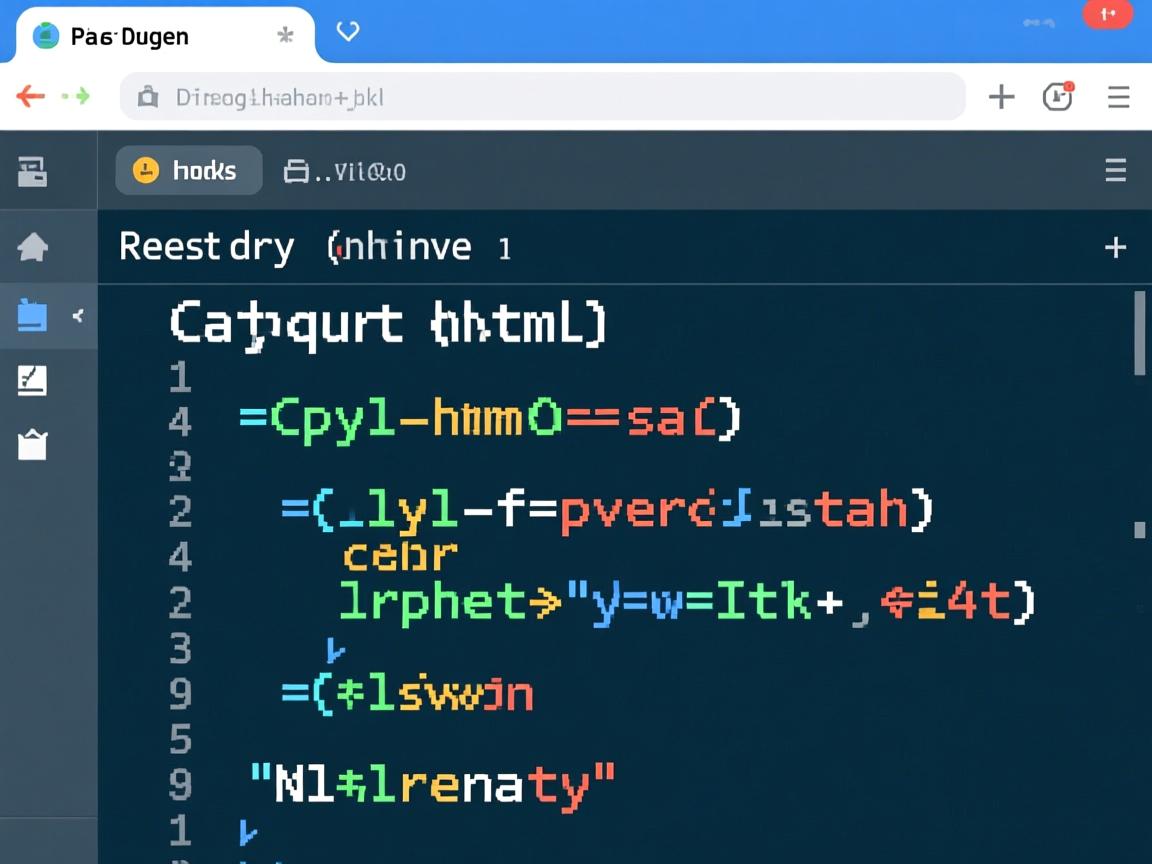Viewport: 1152px width, 864px height.
Task: Click the home icon in sidebar
Action: click(x=32, y=246)
